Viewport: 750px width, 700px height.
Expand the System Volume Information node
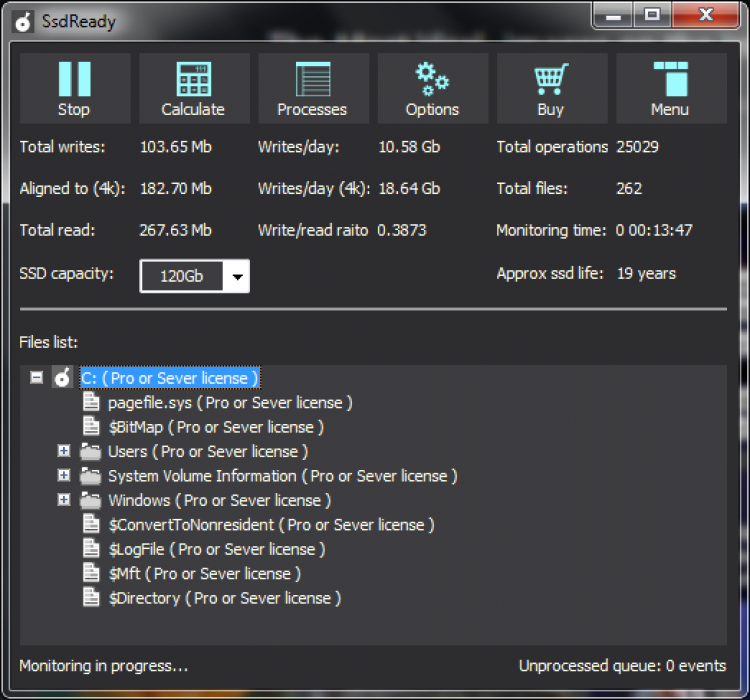click(x=64, y=475)
